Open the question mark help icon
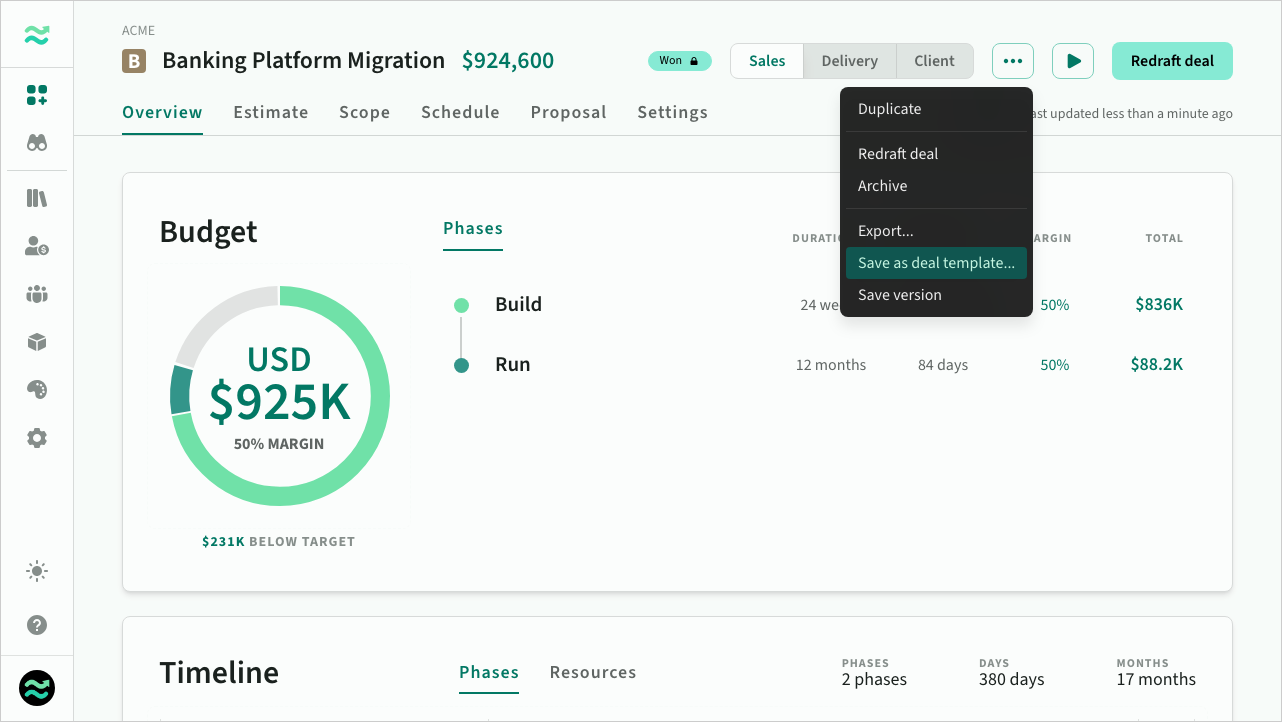Screen dimensions: 1282x722 [x=37, y=625]
